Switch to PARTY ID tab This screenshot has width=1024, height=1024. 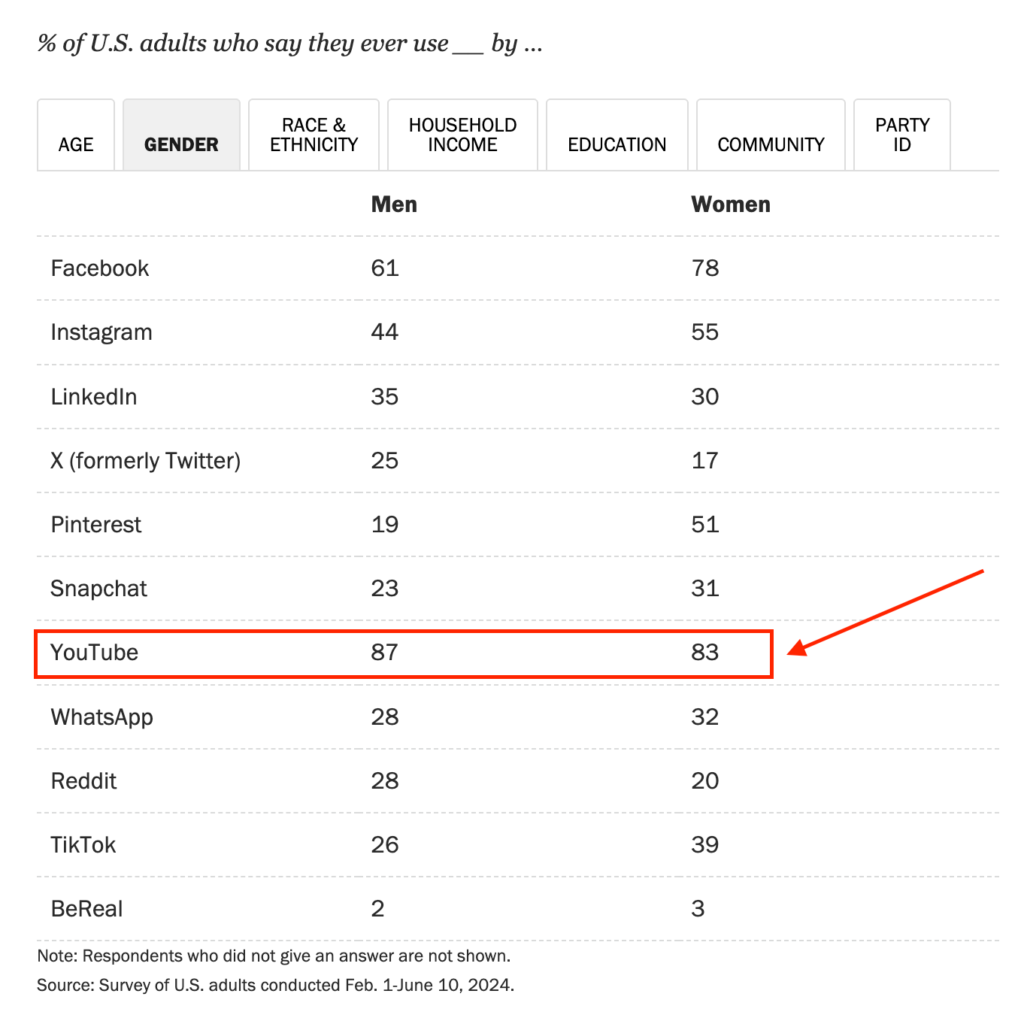point(902,135)
